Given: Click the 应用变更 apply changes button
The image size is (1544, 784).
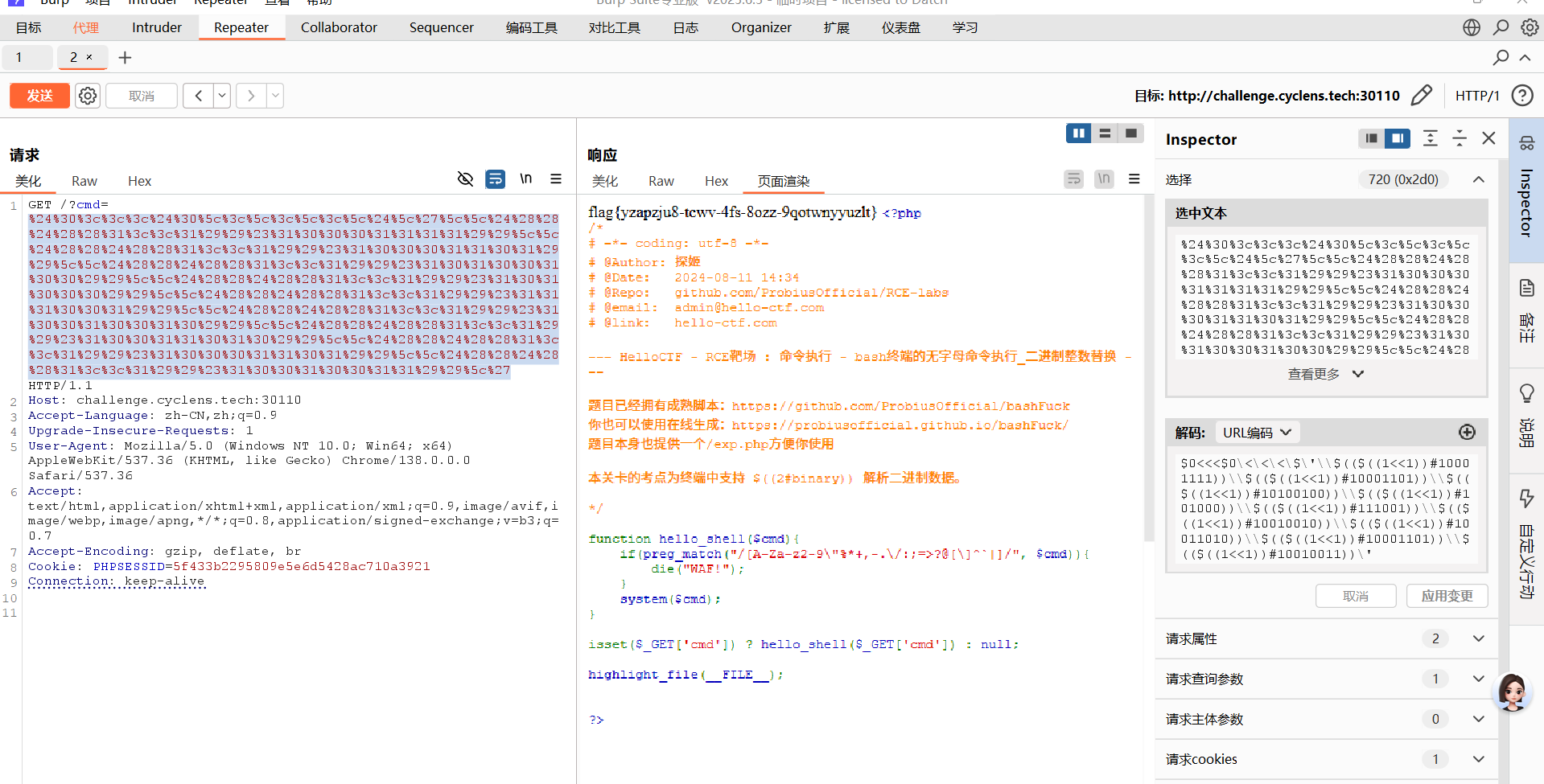Looking at the screenshot, I should pos(1447,596).
